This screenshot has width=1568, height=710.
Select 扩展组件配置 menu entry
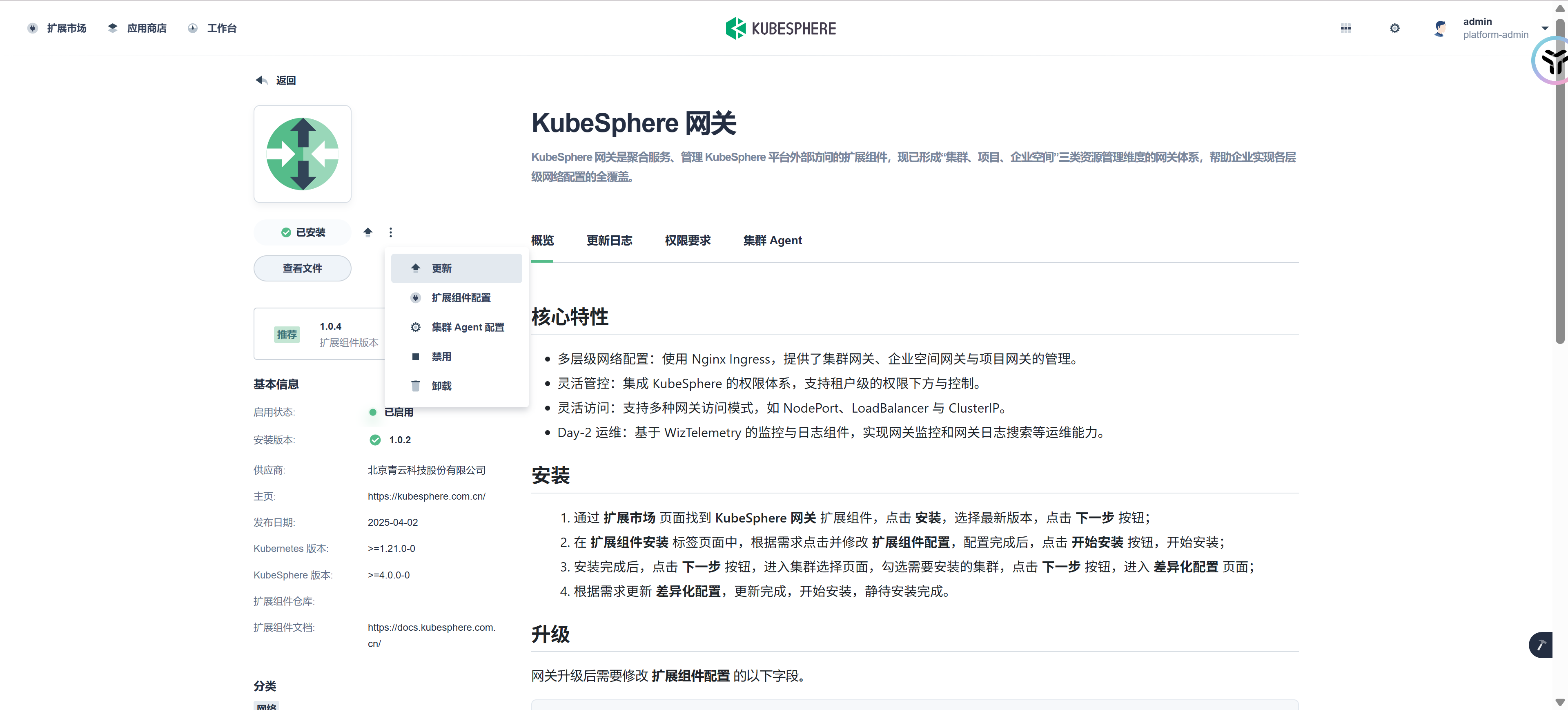457,298
